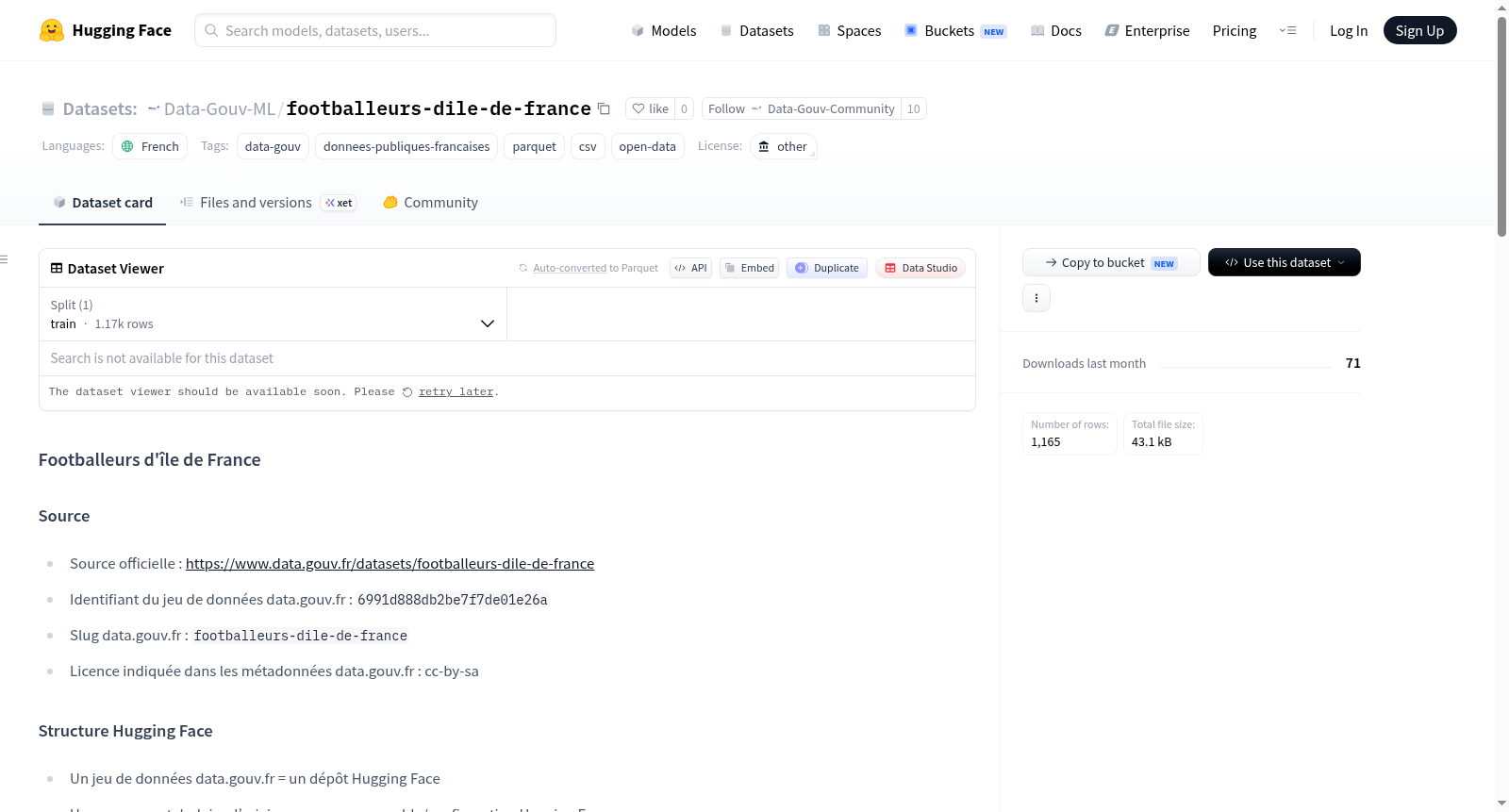Click the Hugging Face logo icon
This screenshot has width=1509, height=812.
point(52,30)
